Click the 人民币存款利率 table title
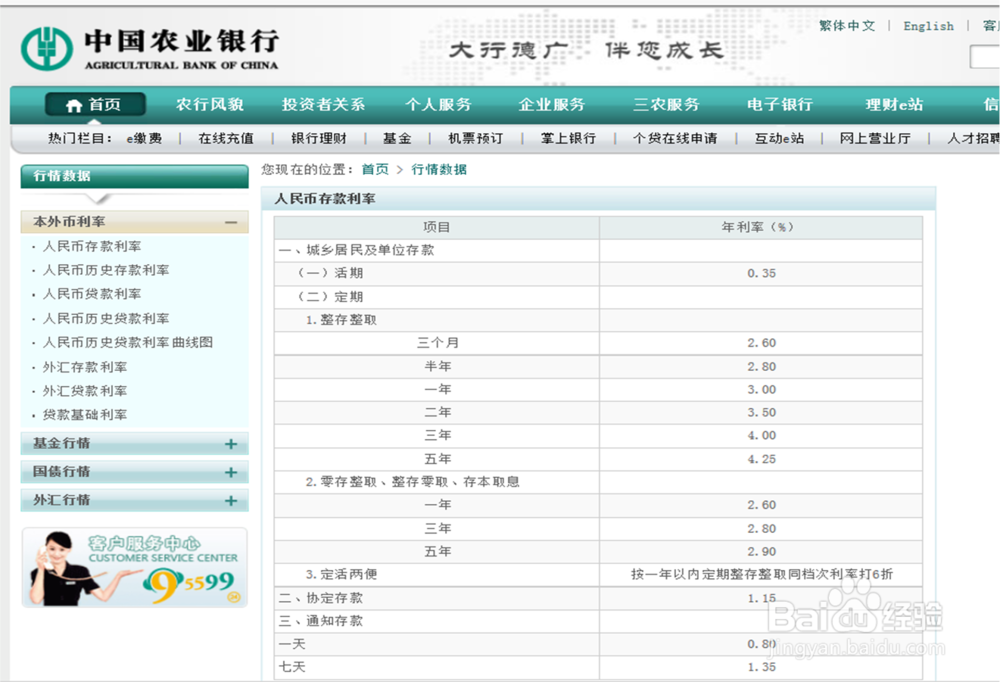Viewport: 1000px width, 682px height. click(325, 199)
